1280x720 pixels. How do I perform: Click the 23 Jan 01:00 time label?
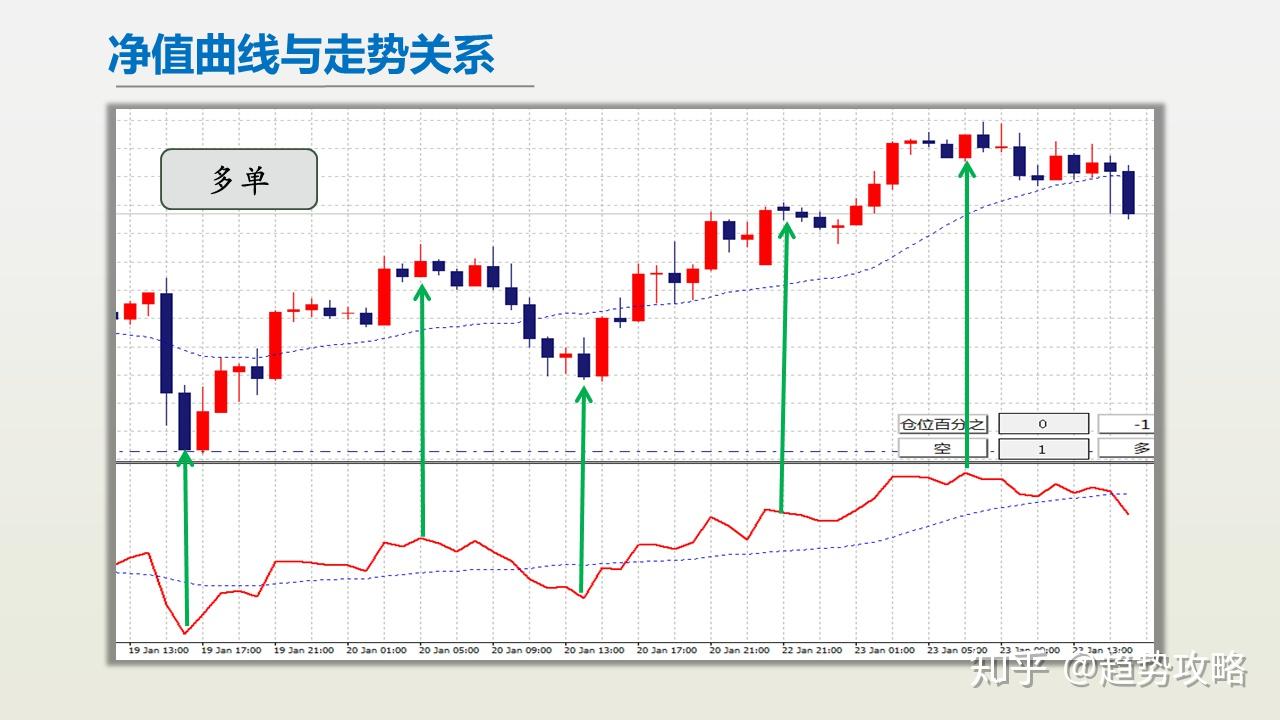(x=885, y=650)
